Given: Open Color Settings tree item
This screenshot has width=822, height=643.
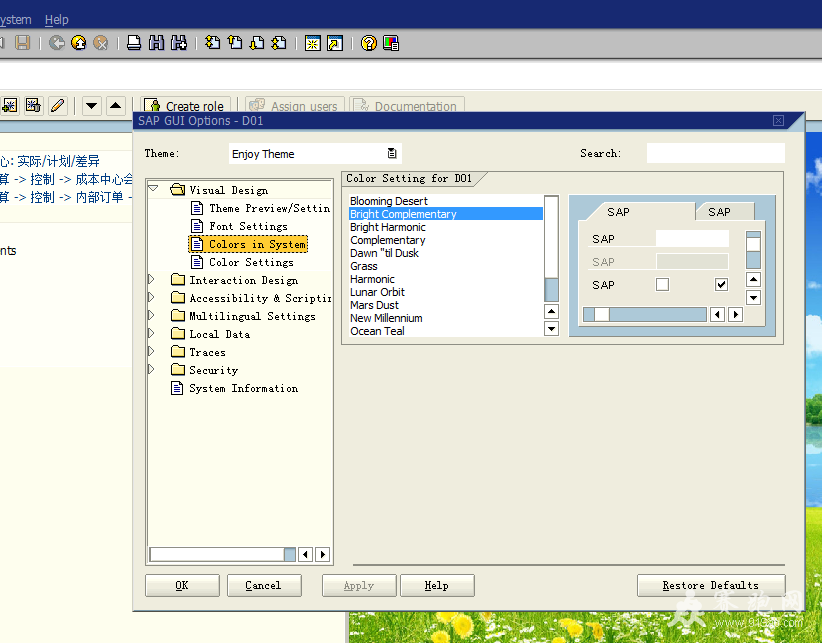Looking at the screenshot, I should (x=251, y=261).
